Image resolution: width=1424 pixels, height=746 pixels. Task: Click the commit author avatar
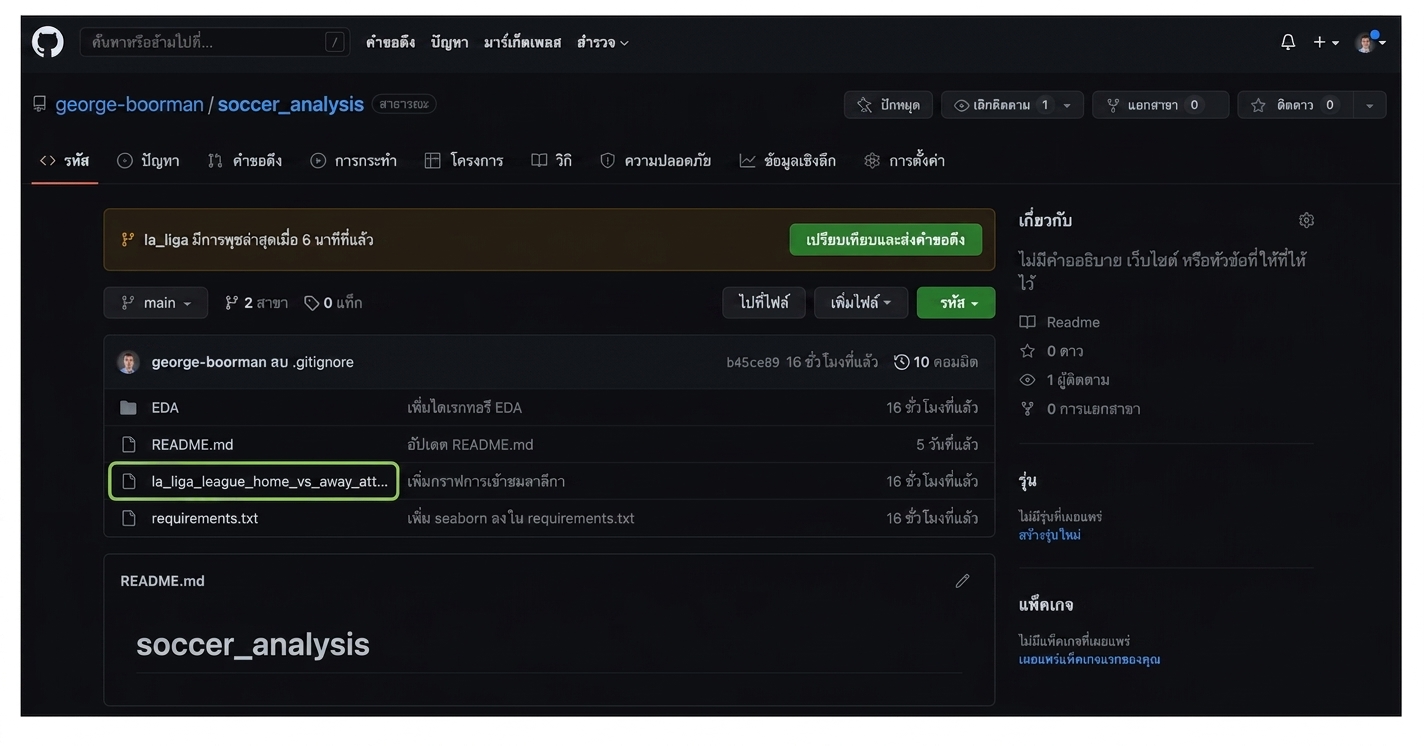128,362
